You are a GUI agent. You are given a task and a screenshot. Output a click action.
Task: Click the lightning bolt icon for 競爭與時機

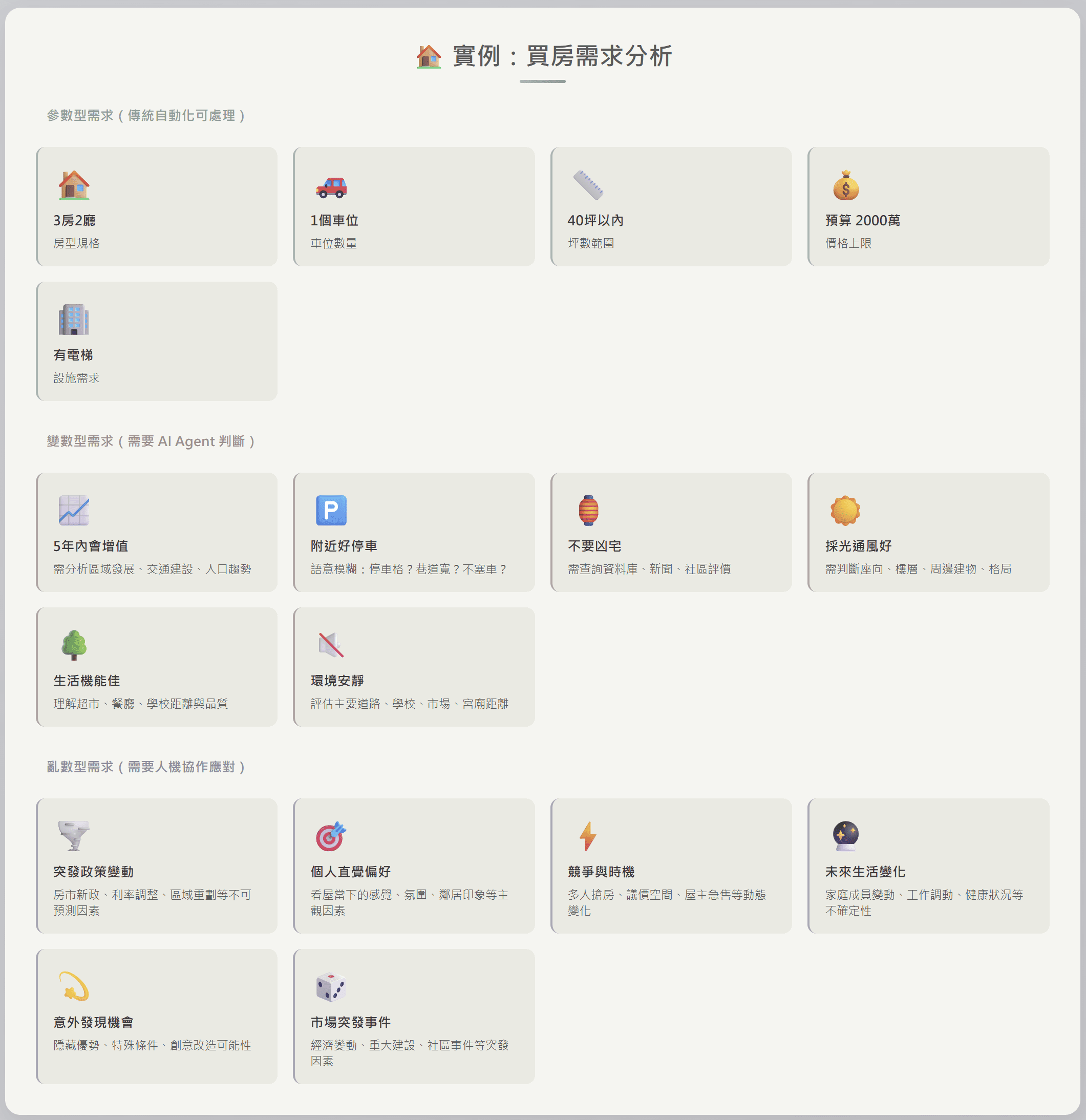[588, 836]
